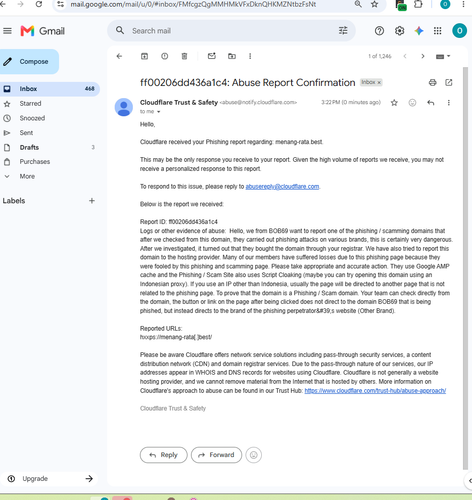Screen dimensions: 472x500
Task: Click the browser zoom magnifier icon
Action: pyautogui.click(x=358, y=4)
